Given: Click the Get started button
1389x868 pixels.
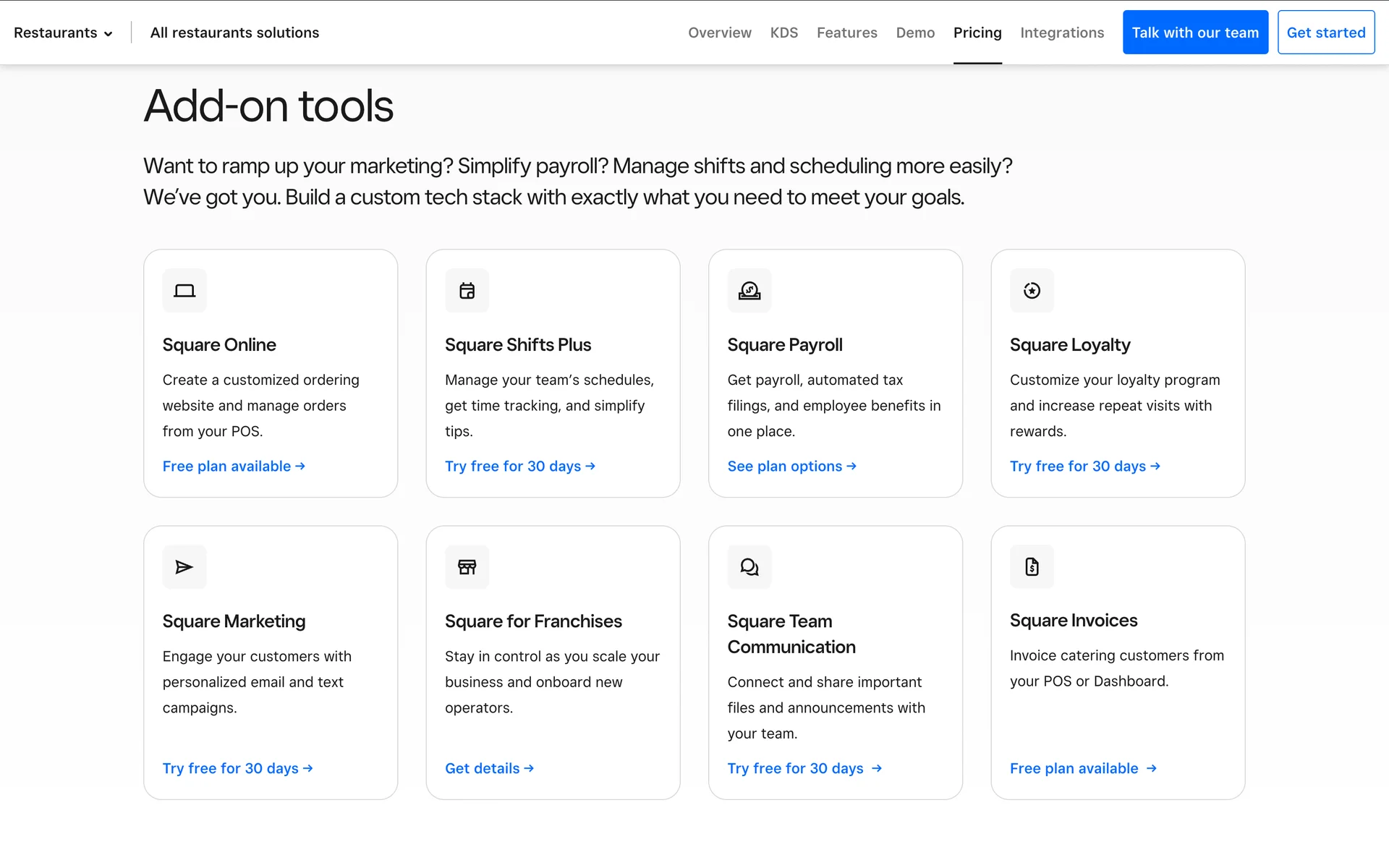Looking at the screenshot, I should 1325,33.
